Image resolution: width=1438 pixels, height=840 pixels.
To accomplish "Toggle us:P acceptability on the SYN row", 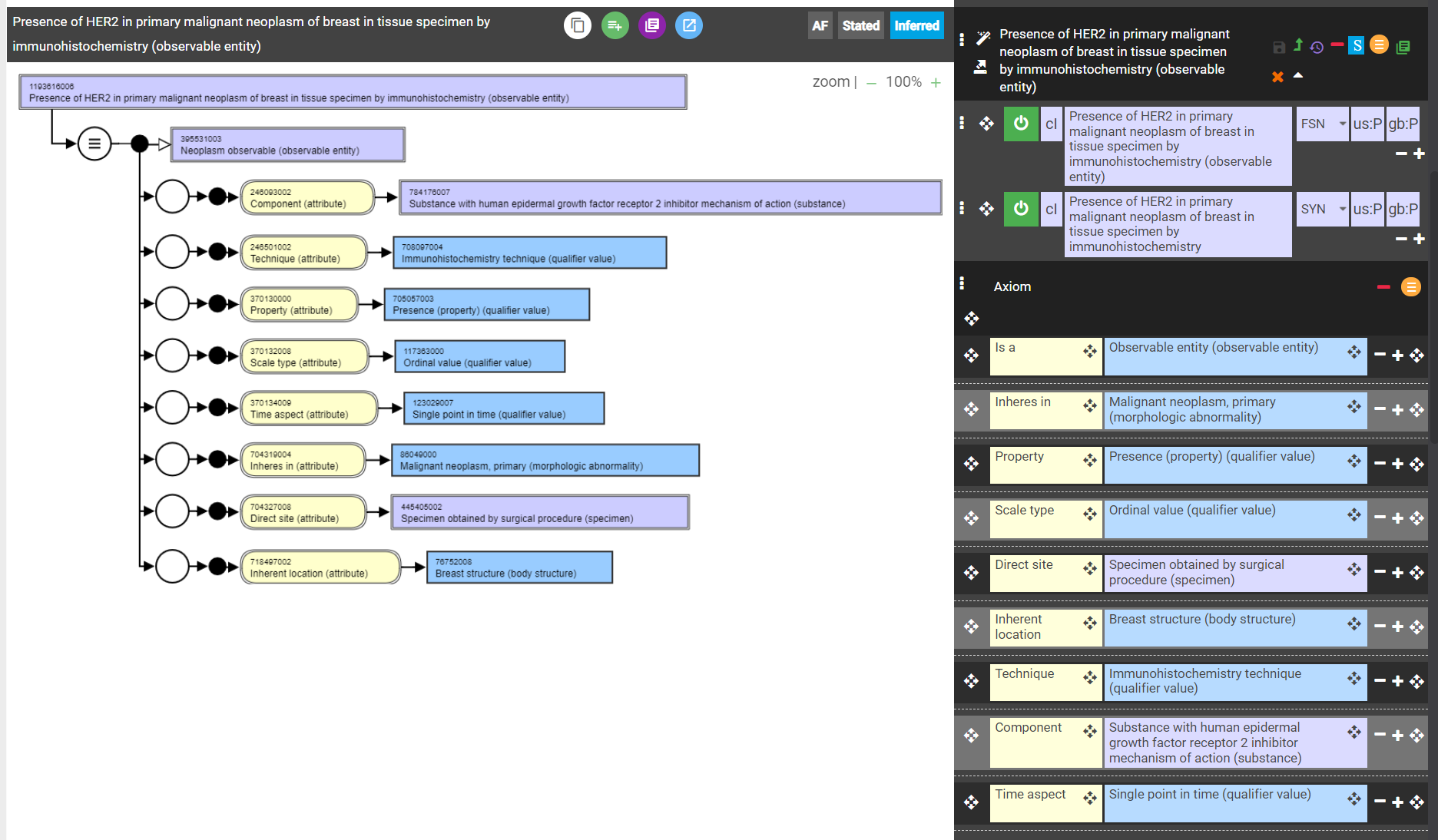I will [x=1367, y=209].
